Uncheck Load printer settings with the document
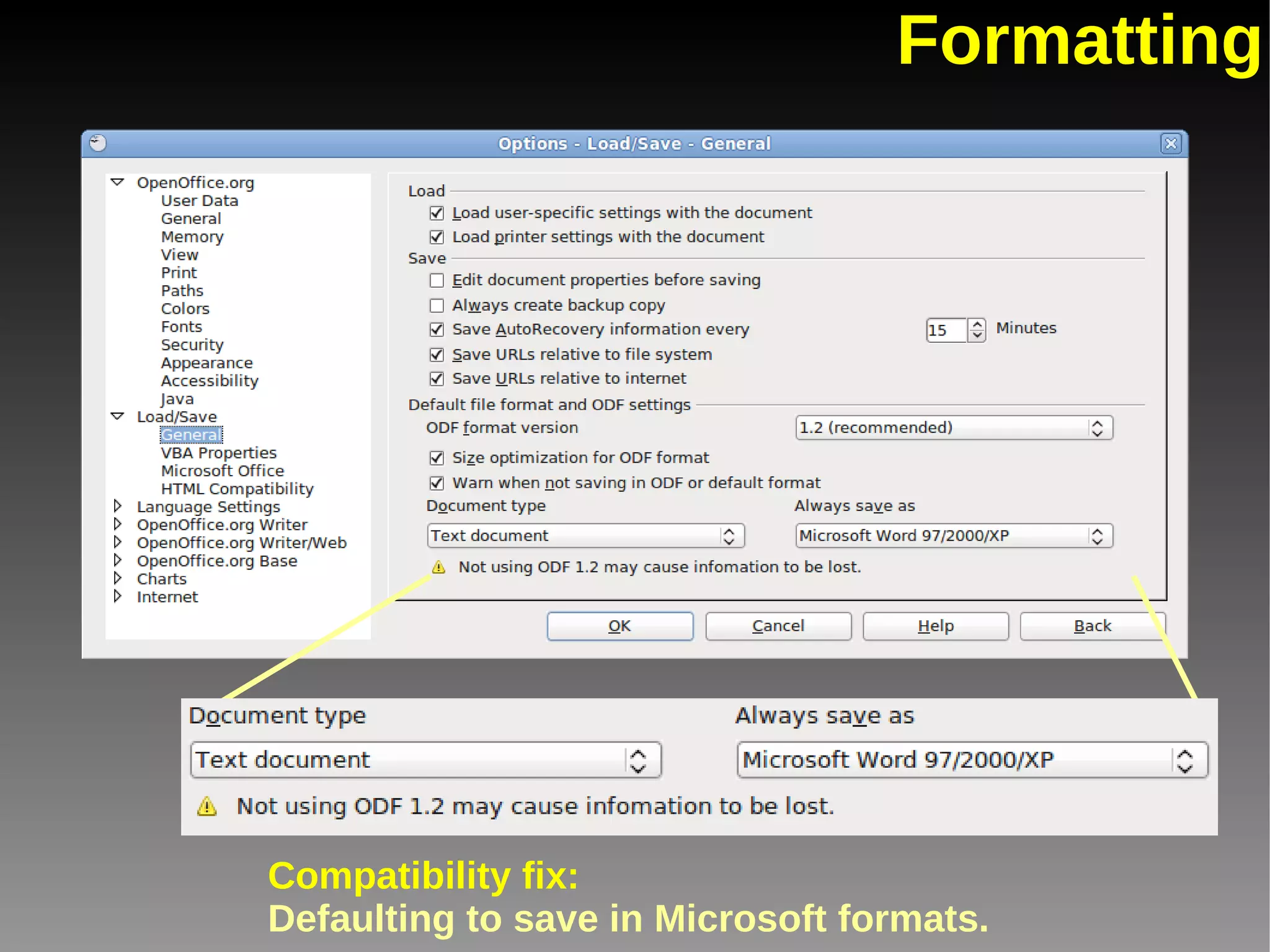 click(437, 237)
